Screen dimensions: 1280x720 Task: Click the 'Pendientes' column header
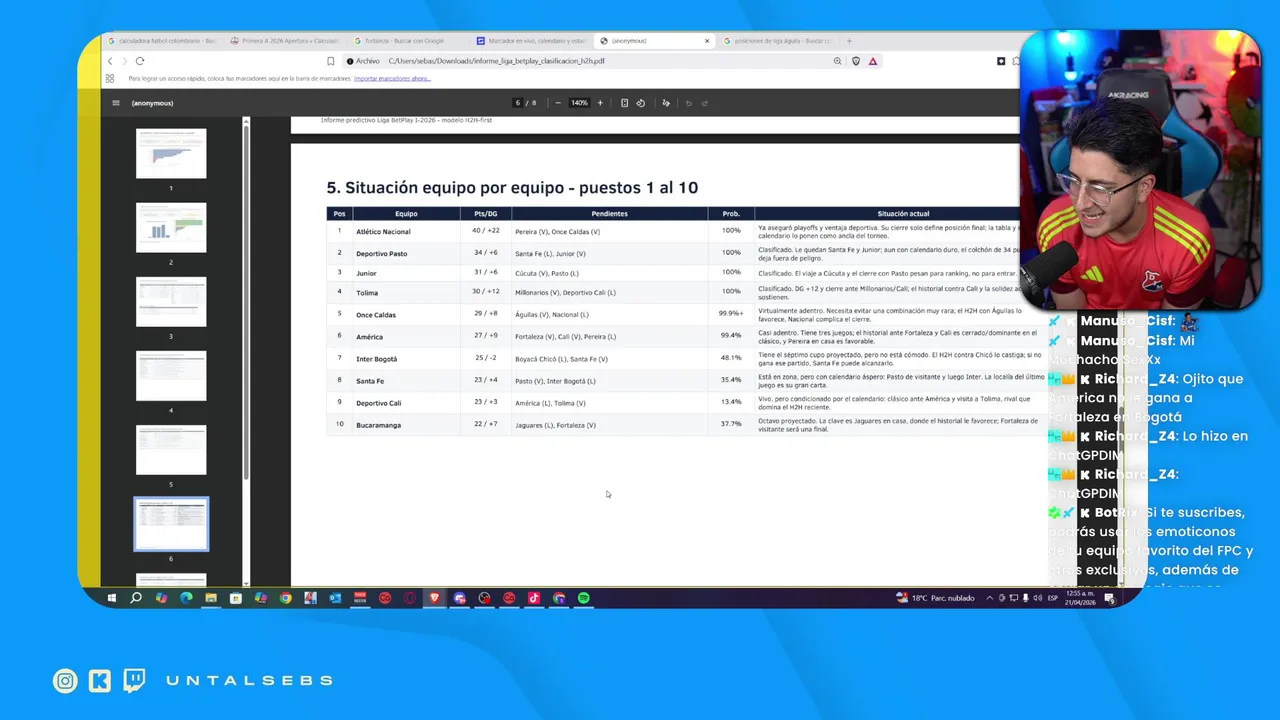(x=609, y=214)
